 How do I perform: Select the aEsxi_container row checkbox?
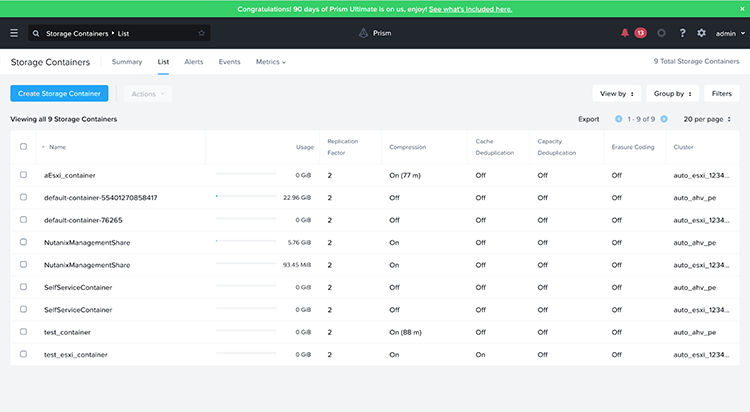point(24,175)
